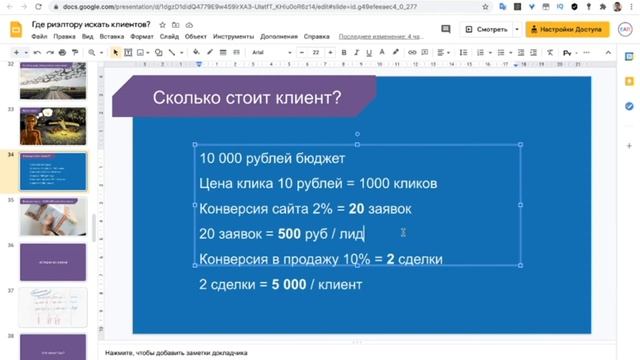Open the Инструменты menu
Screen dimensions: 640x360
233,37
